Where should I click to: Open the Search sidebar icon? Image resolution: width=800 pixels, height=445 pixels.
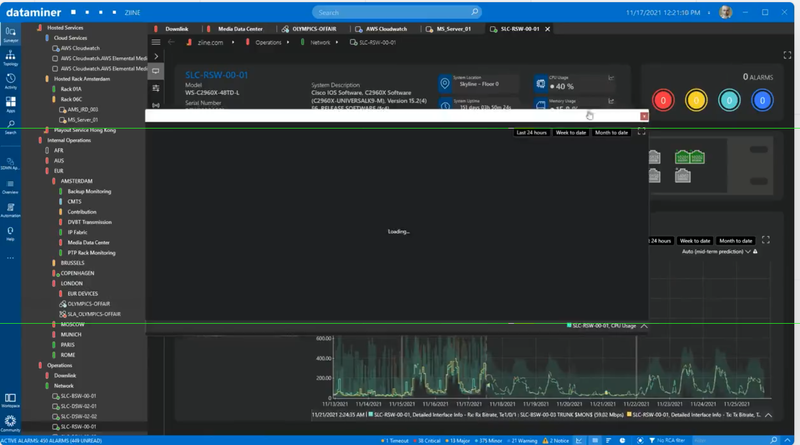[x=10, y=127]
